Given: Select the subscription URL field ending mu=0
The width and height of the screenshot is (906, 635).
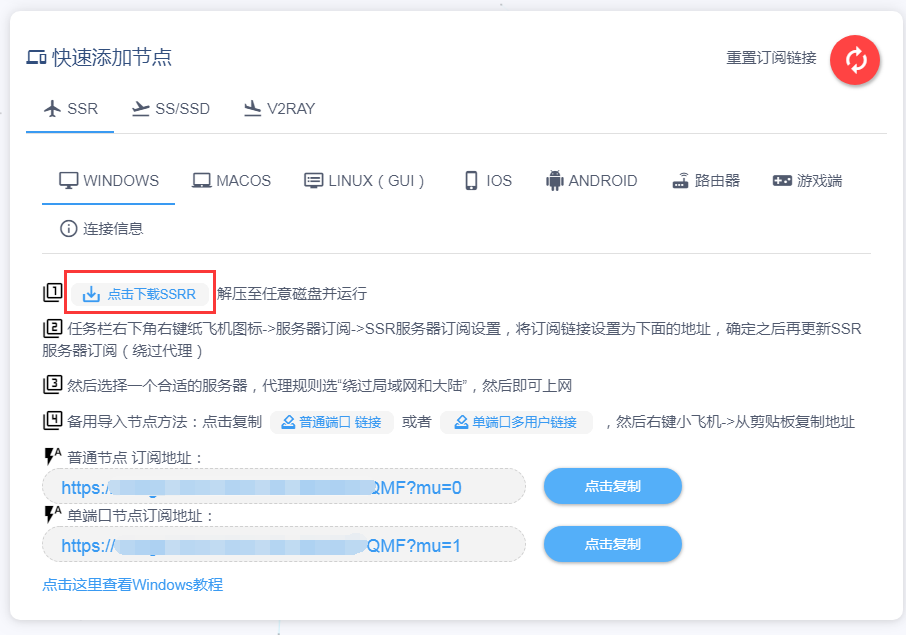Looking at the screenshot, I should [284, 487].
